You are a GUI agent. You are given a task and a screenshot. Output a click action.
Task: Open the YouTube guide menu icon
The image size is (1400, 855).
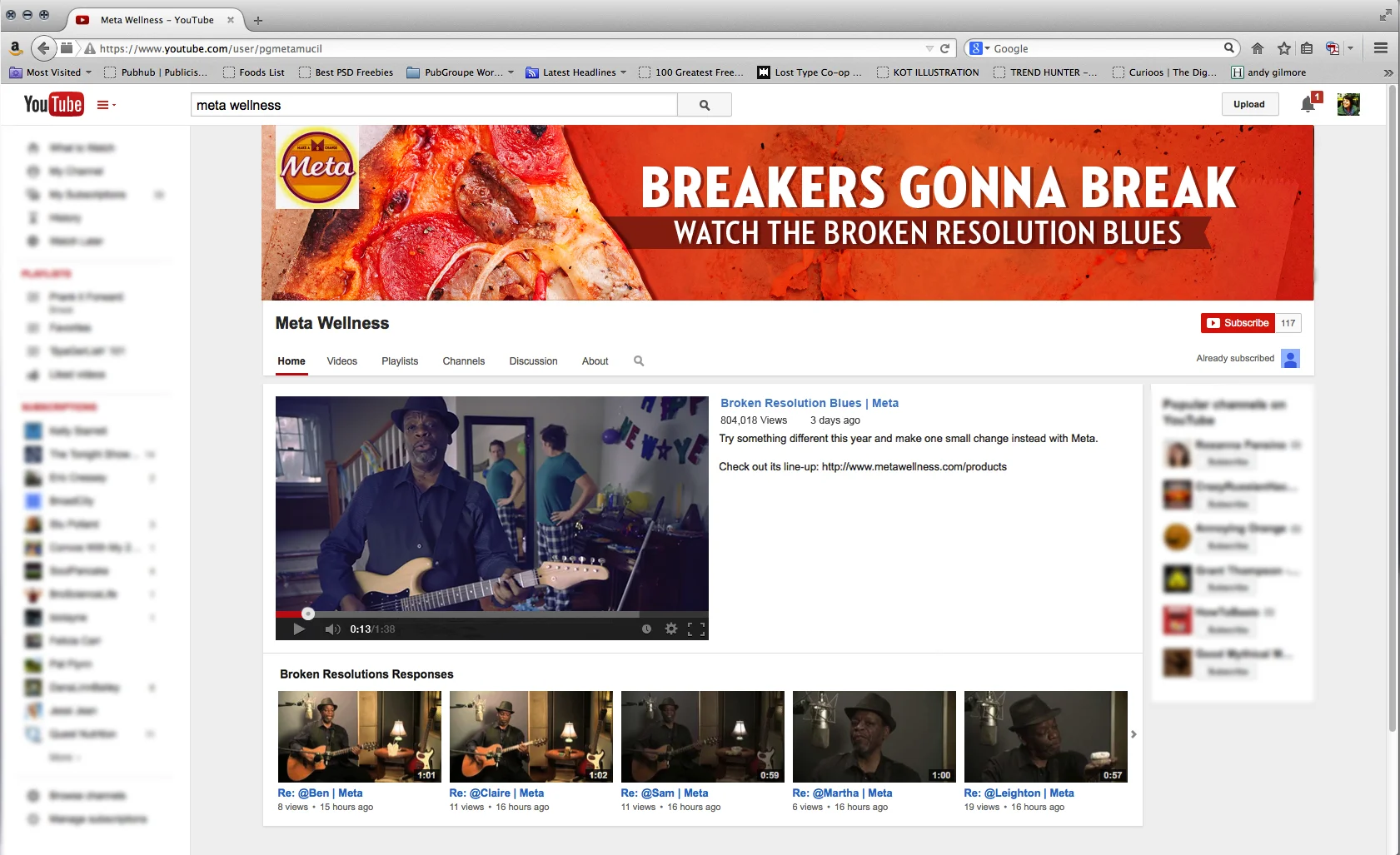106,105
